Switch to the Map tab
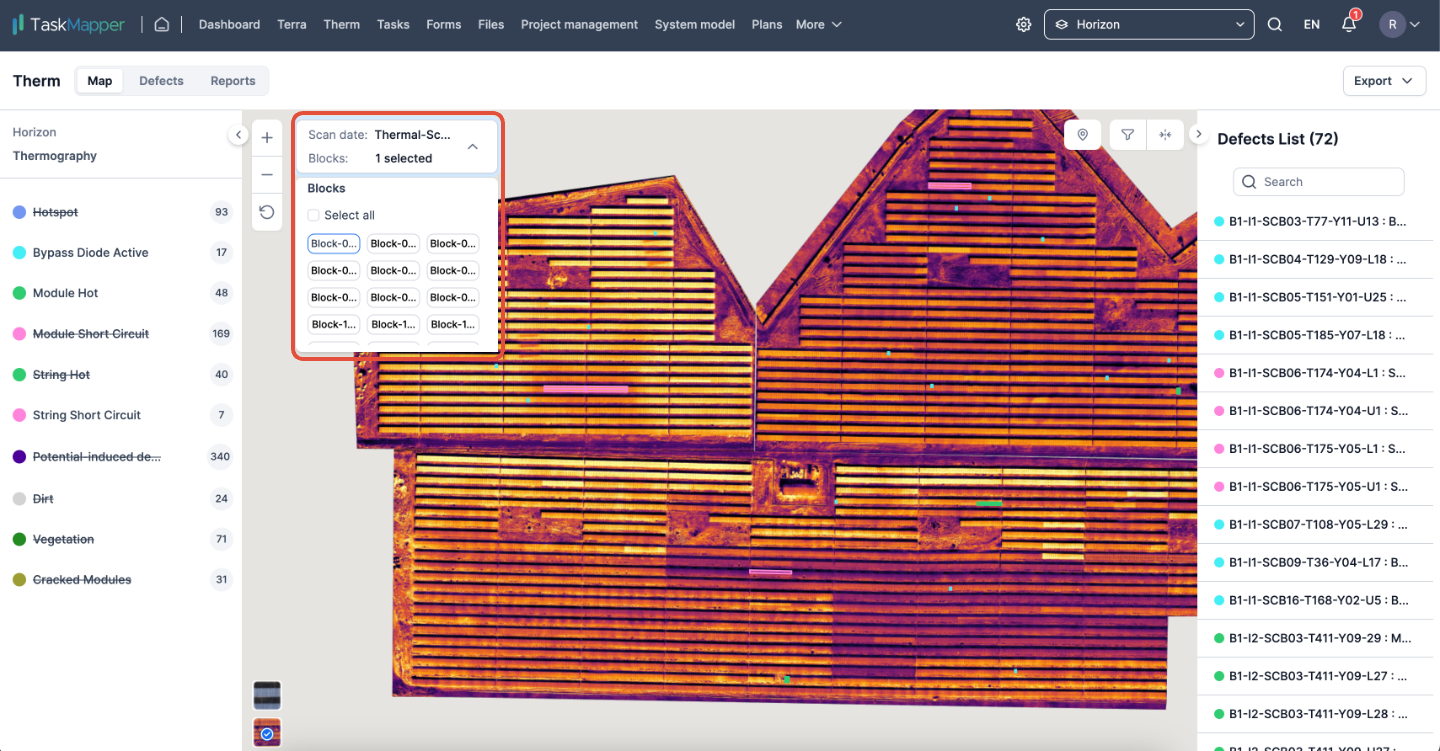The width and height of the screenshot is (1440, 751). coord(100,81)
